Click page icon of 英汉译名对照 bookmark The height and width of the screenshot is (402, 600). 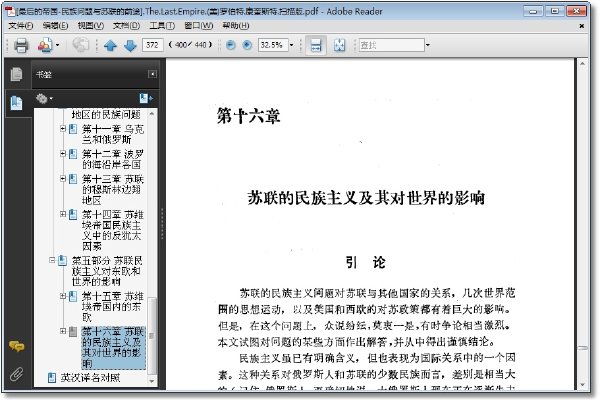51,378
